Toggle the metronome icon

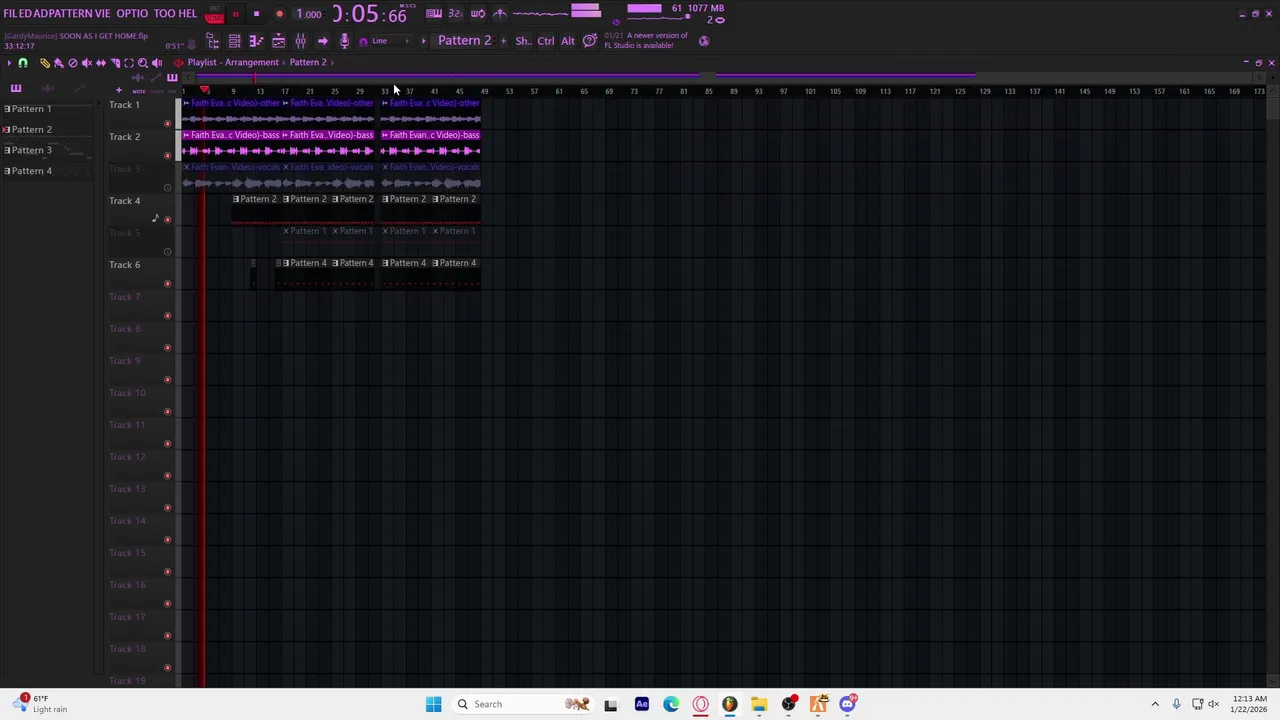pos(500,14)
